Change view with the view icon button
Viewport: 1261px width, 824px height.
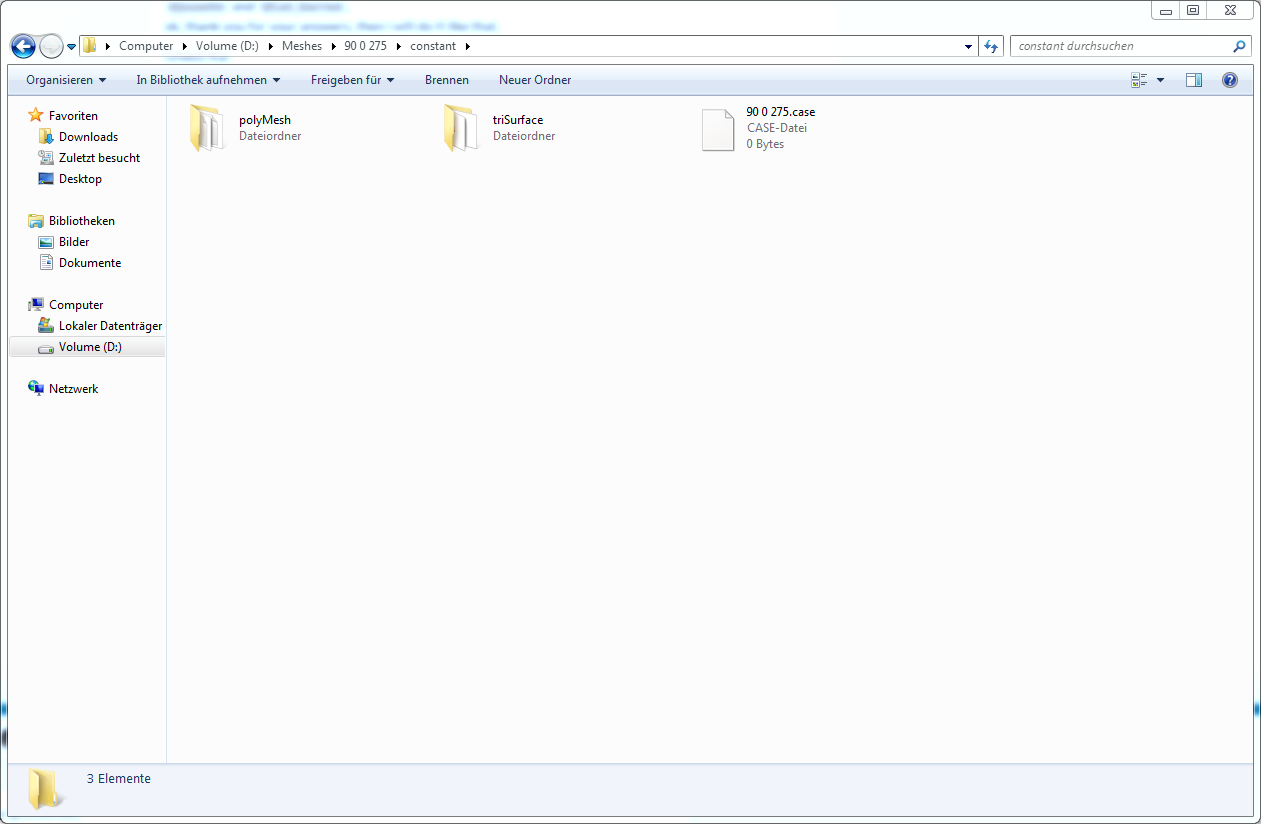pyautogui.click(x=1139, y=80)
